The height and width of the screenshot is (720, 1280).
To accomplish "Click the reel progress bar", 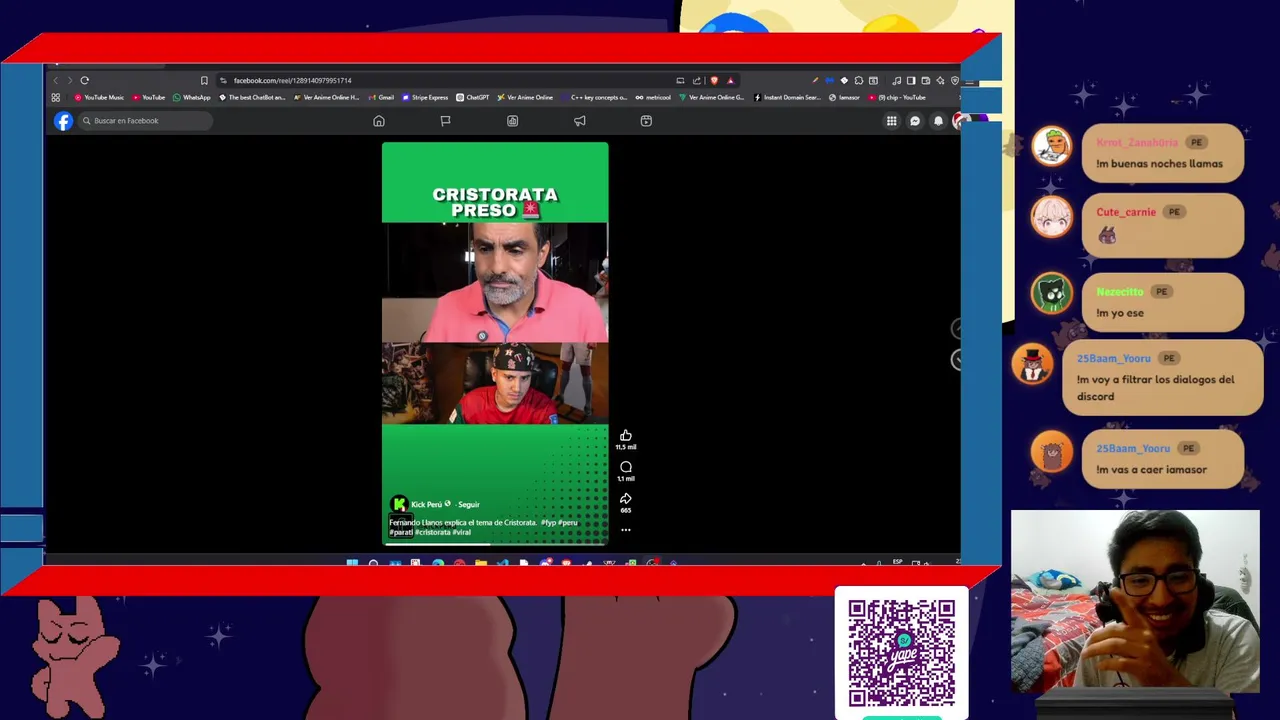I will click(495, 544).
